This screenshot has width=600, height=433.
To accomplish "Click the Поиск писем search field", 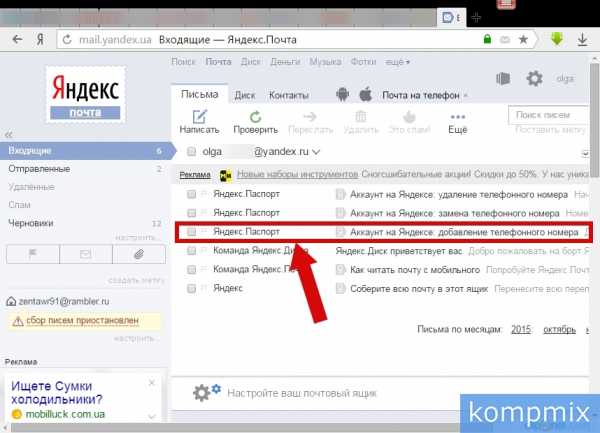I will (548, 115).
